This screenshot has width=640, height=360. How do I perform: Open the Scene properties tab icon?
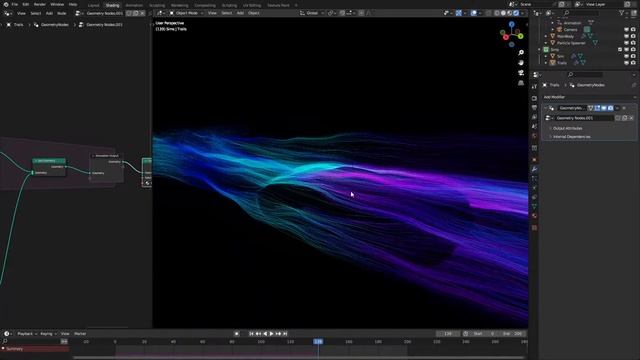click(x=534, y=127)
